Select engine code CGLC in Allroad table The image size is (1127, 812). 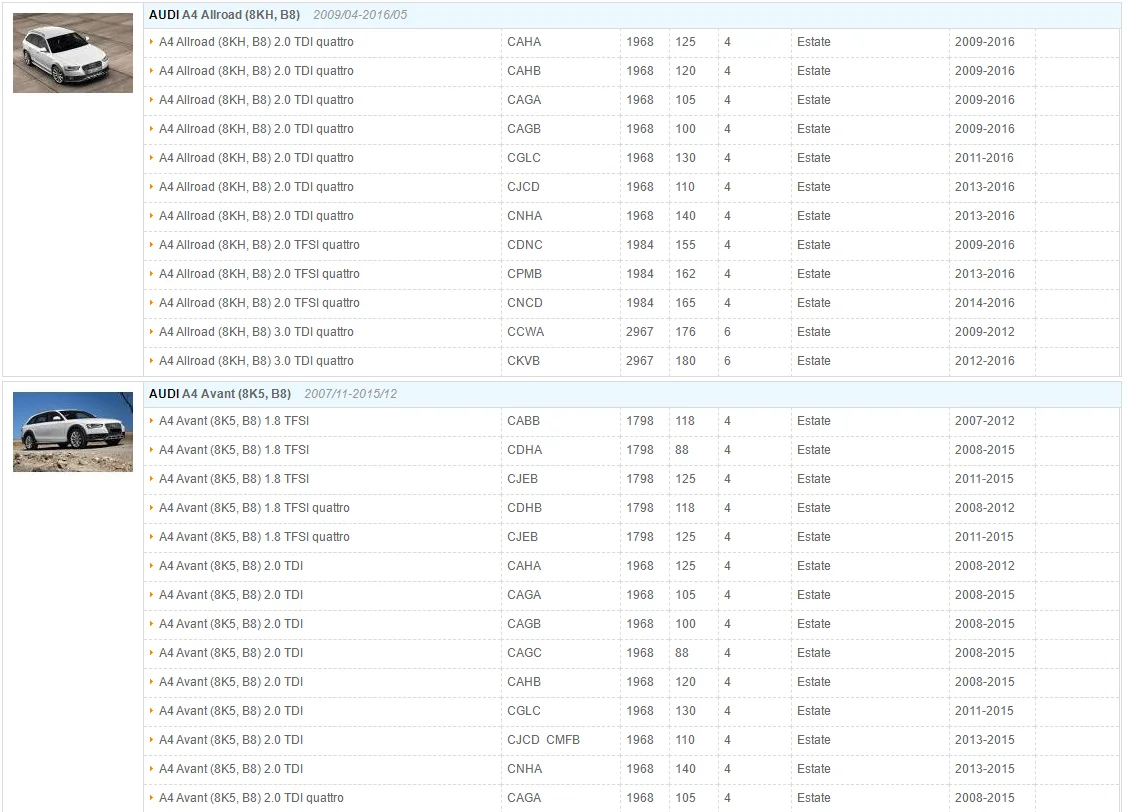(524, 158)
